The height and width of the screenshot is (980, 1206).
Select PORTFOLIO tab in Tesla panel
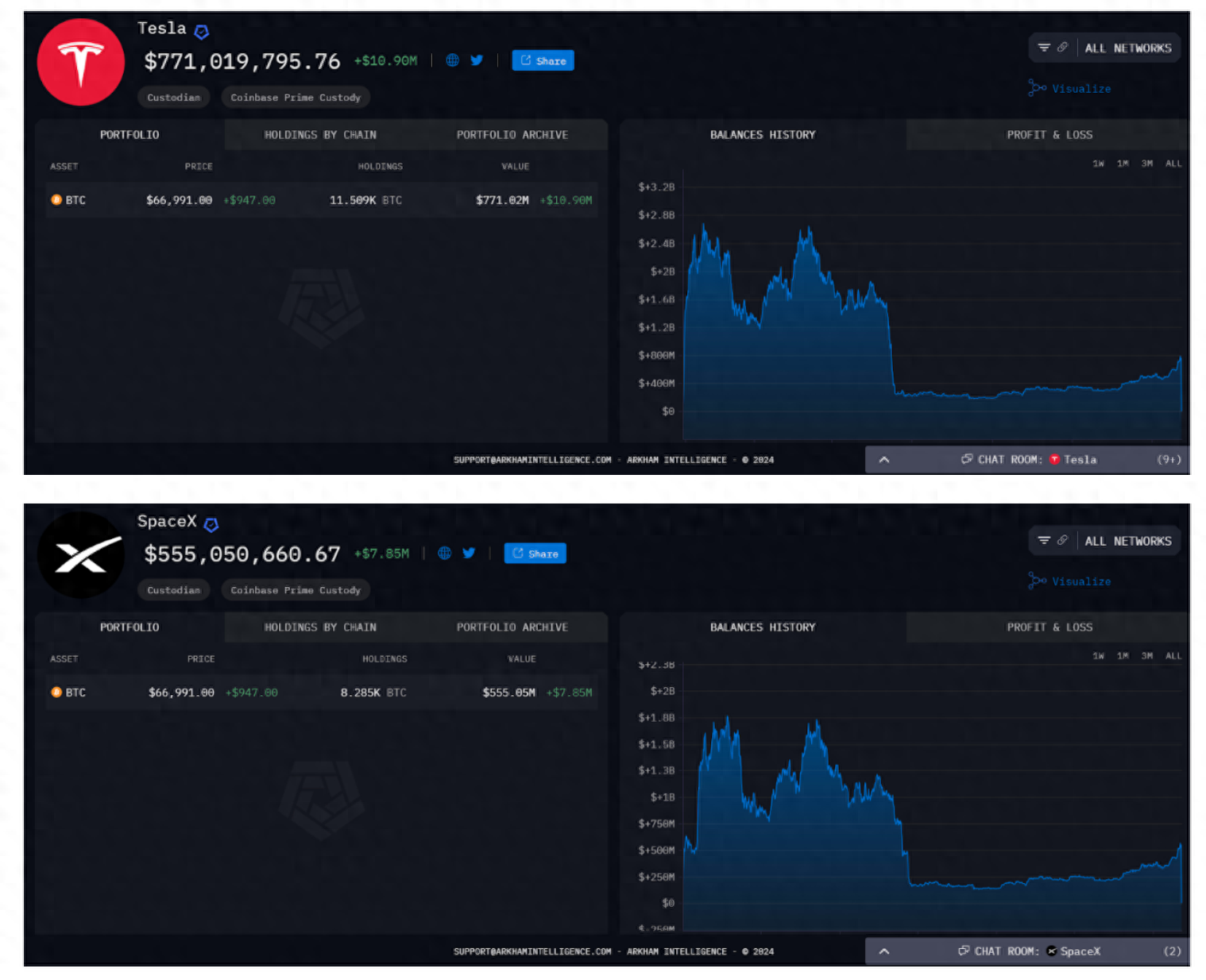129,135
